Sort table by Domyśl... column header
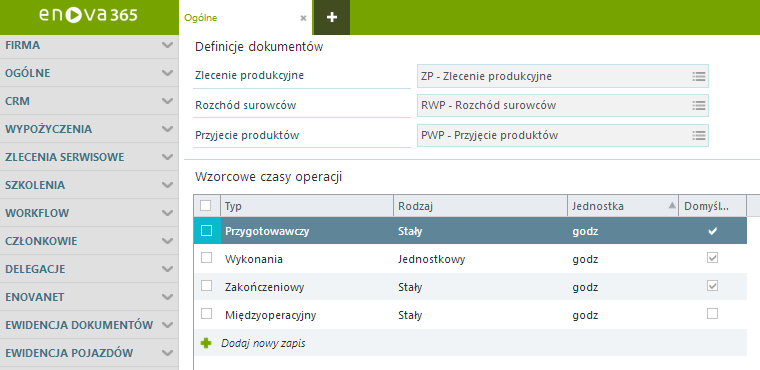 (x=712, y=206)
